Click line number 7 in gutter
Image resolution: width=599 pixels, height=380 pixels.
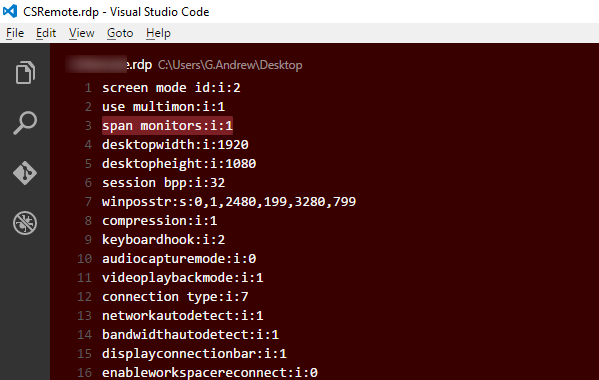pyautogui.click(x=88, y=202)
